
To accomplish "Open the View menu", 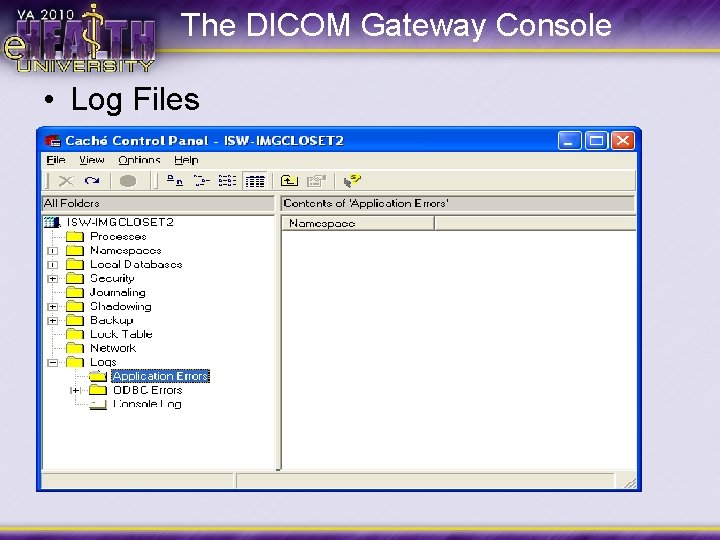I will coord(91,160).
